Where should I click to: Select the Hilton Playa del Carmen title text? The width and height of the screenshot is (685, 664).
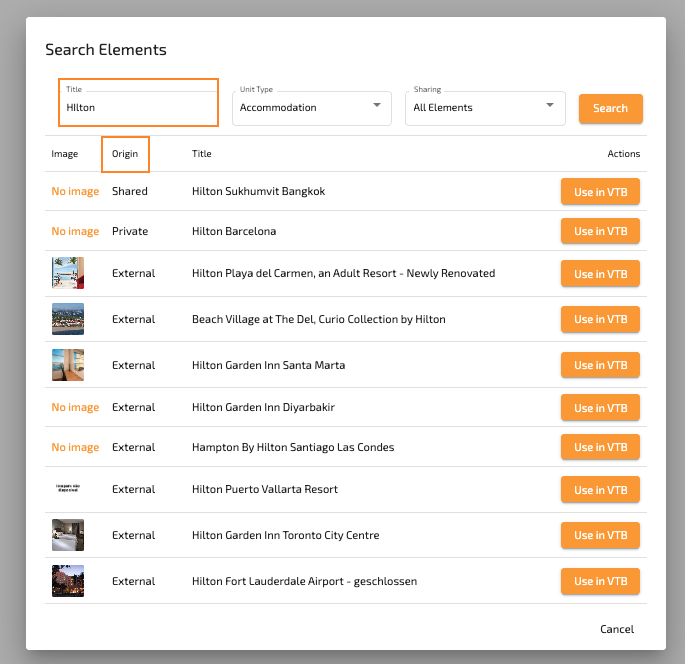tap(343, 273)
